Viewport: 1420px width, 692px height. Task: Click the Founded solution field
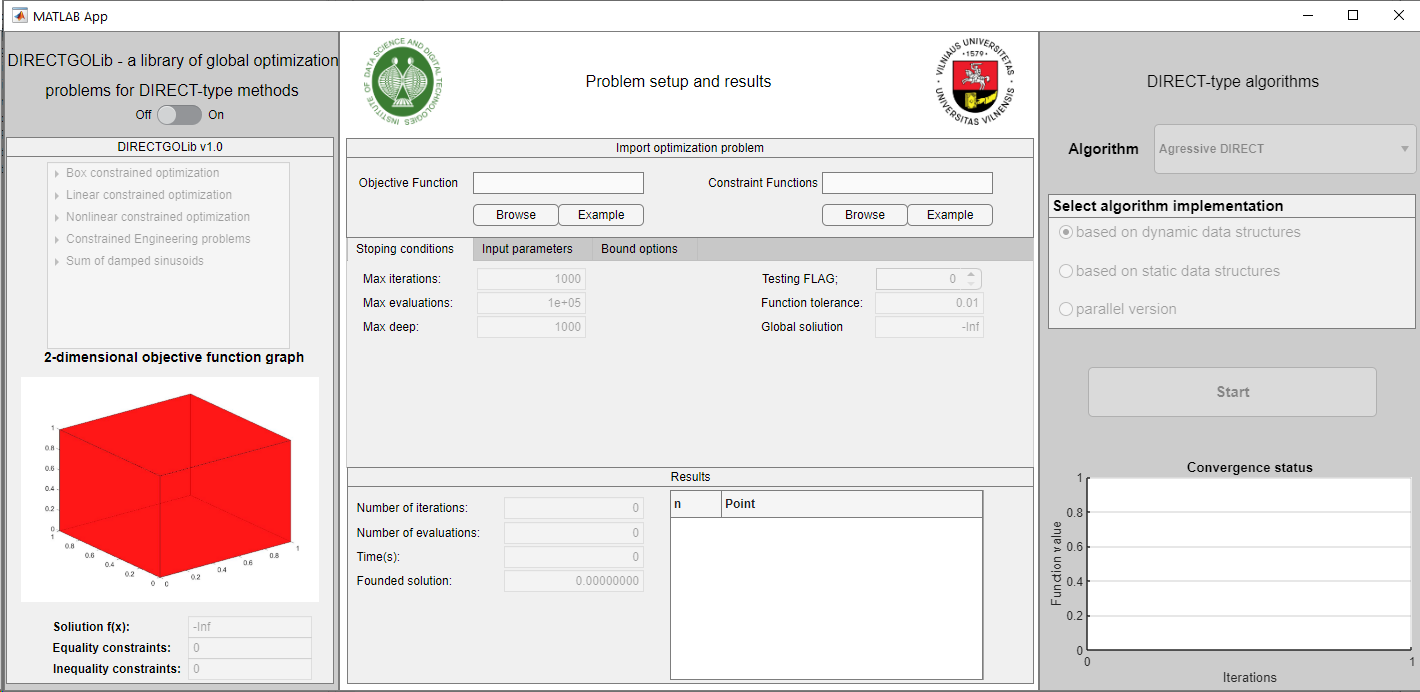[x=574, y=581]
